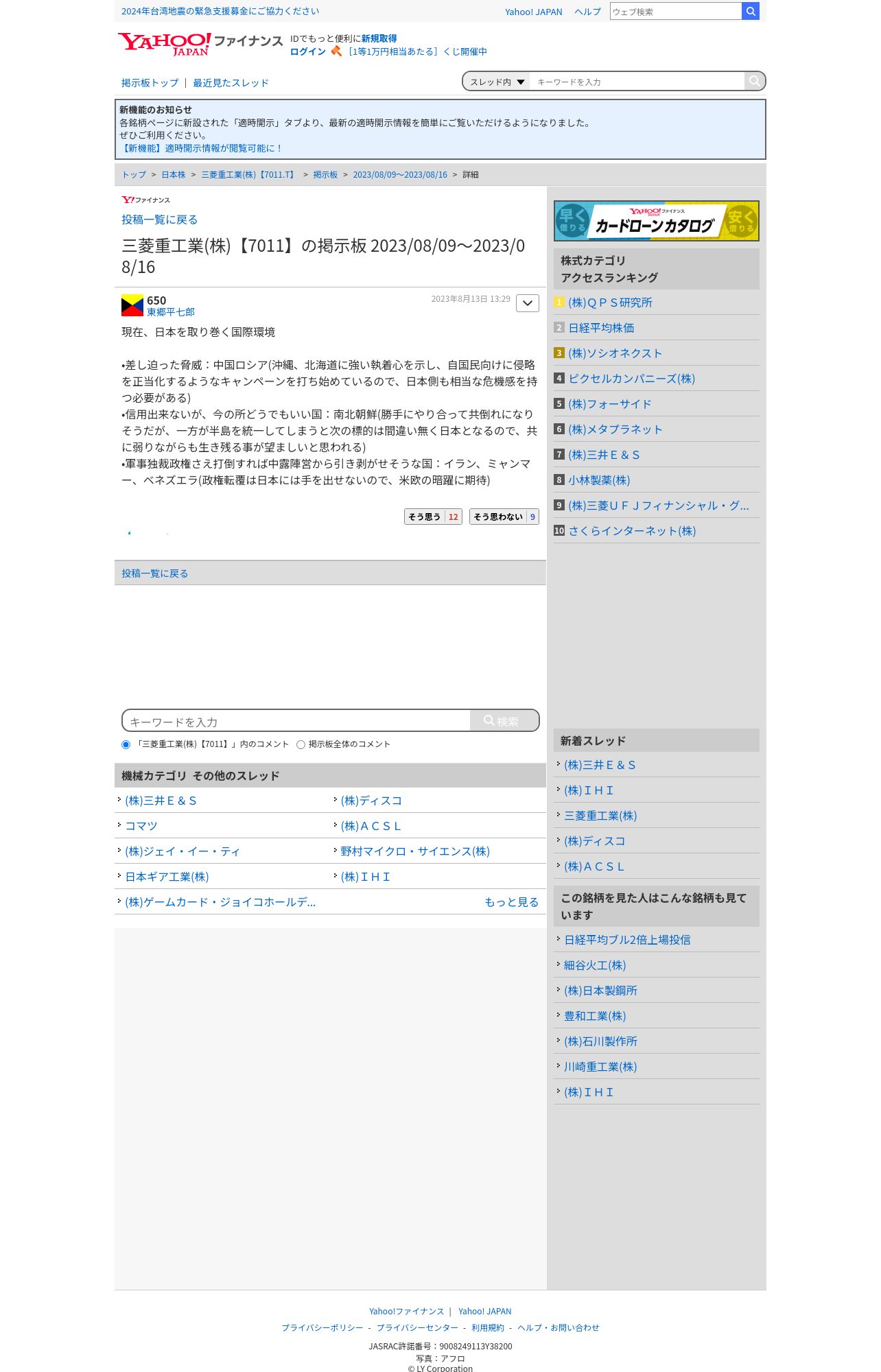Open 川崎重工業(株) related stock
The height and width of the screenshot is (1372, 881).
600,1067
